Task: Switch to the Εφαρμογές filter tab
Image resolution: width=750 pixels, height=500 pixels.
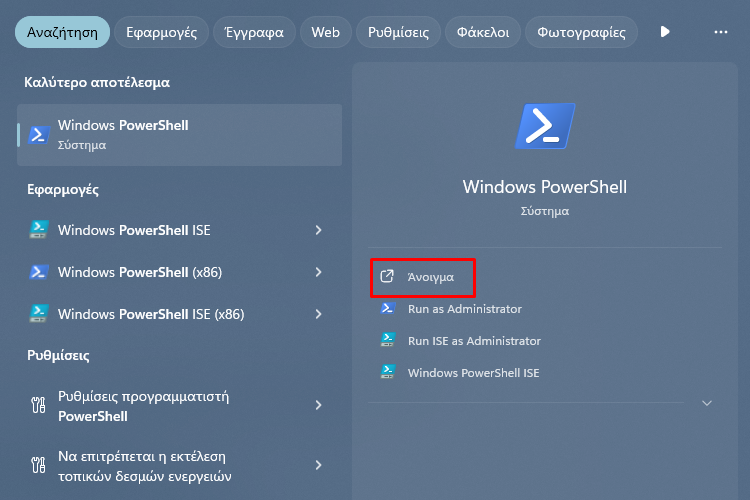Action: [161, 32]
